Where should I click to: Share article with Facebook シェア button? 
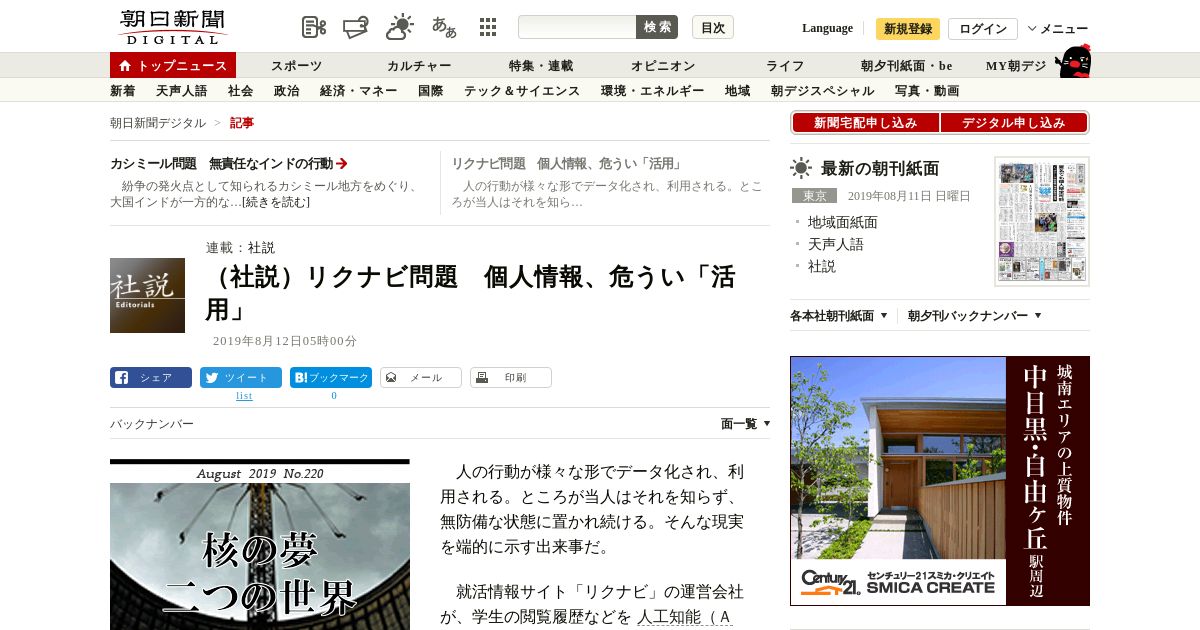[151, 378]
